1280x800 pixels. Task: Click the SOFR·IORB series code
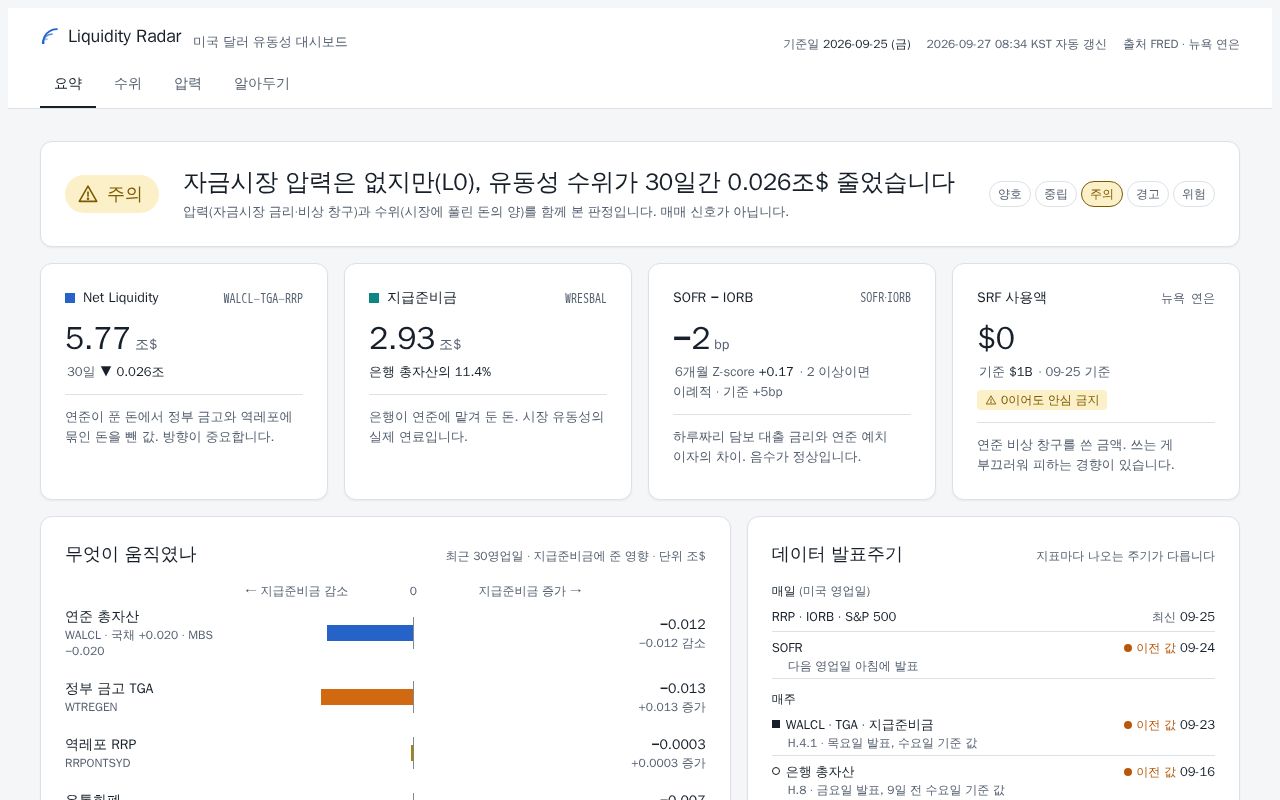pyautogui.click(x=885, y=298)
